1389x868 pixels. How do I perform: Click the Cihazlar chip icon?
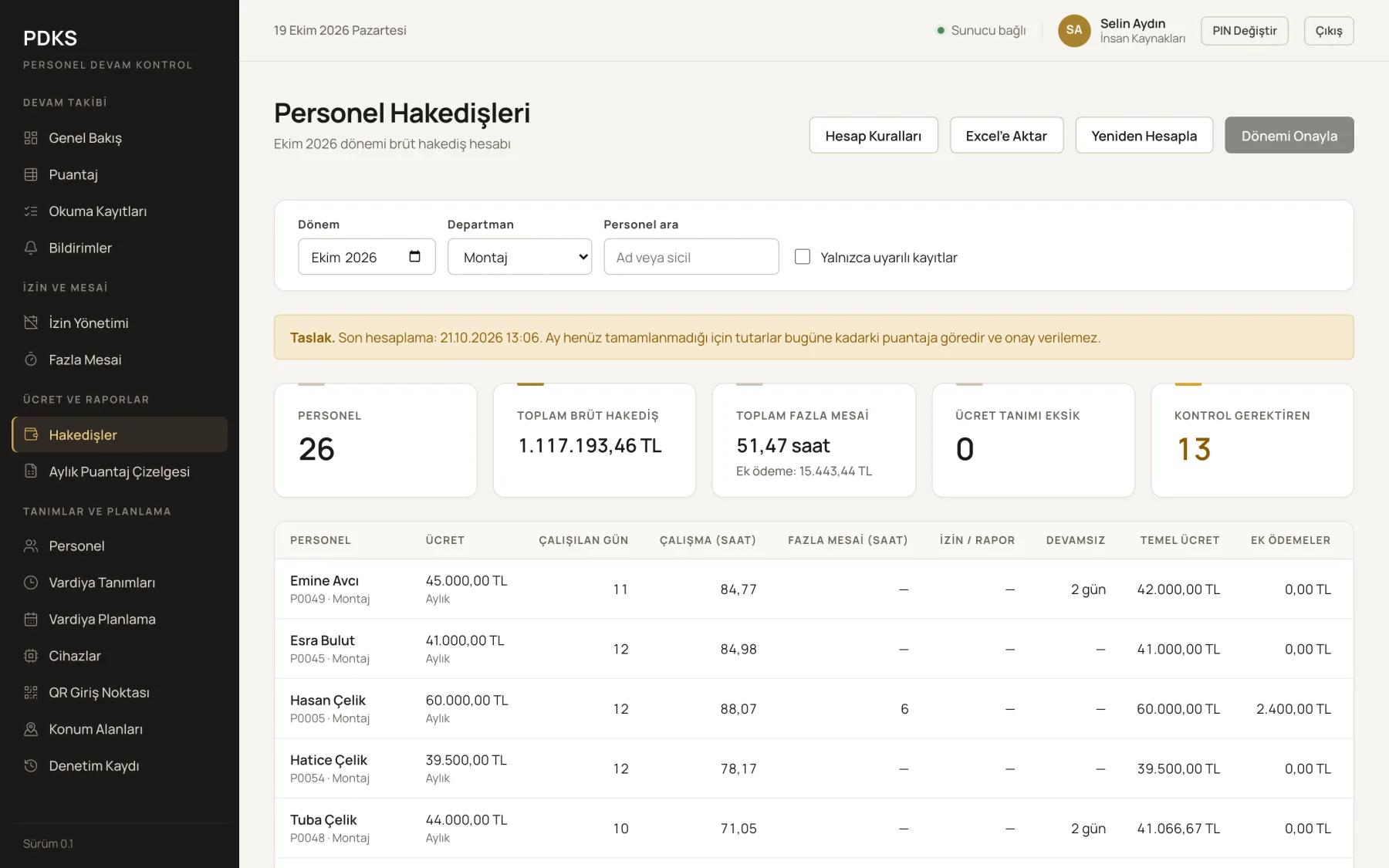coord(31,656)
